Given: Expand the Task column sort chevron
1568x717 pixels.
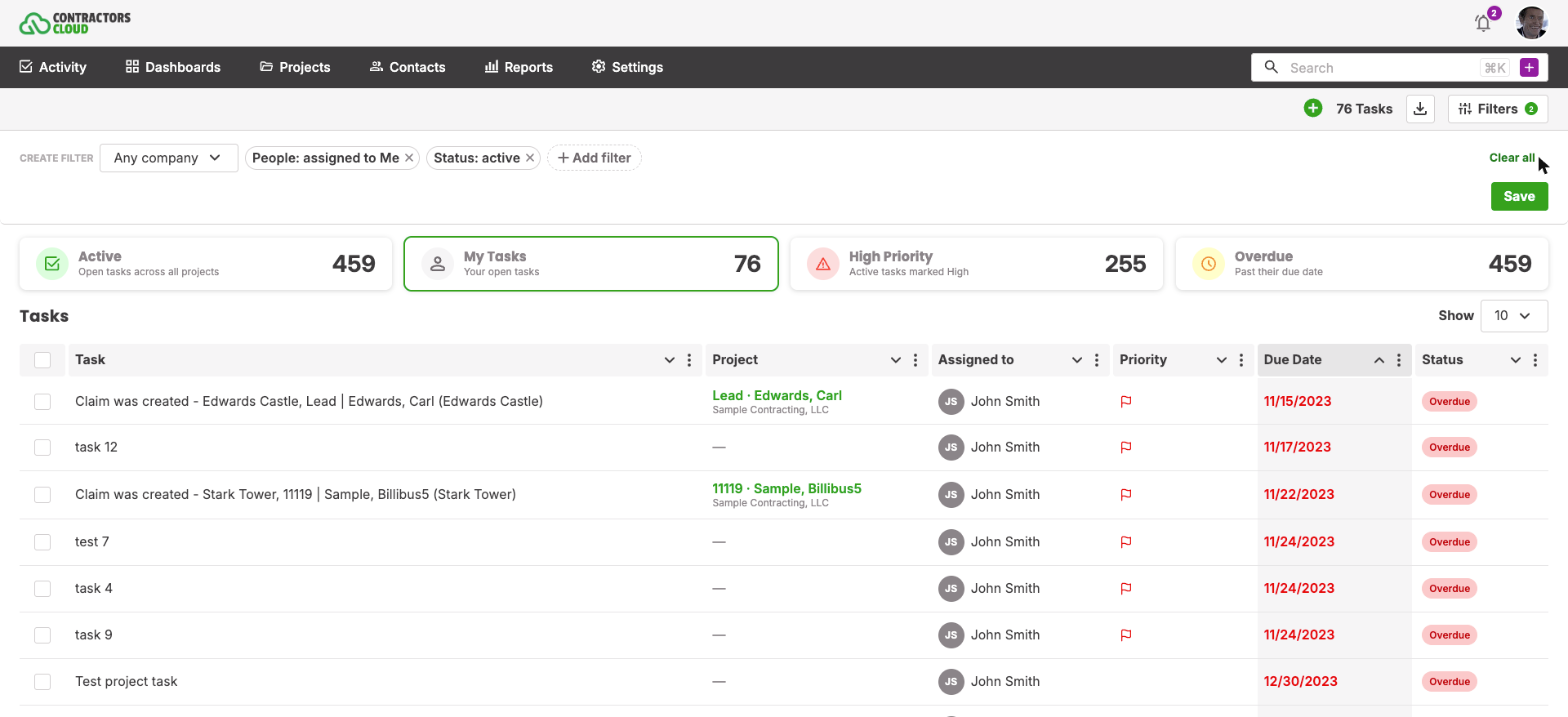Looking at the screenshot, I should (x=669, y=360).
